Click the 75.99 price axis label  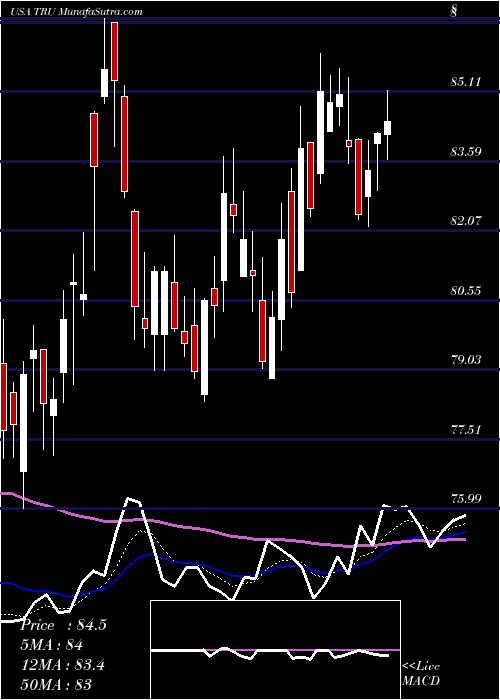point(466,499)
